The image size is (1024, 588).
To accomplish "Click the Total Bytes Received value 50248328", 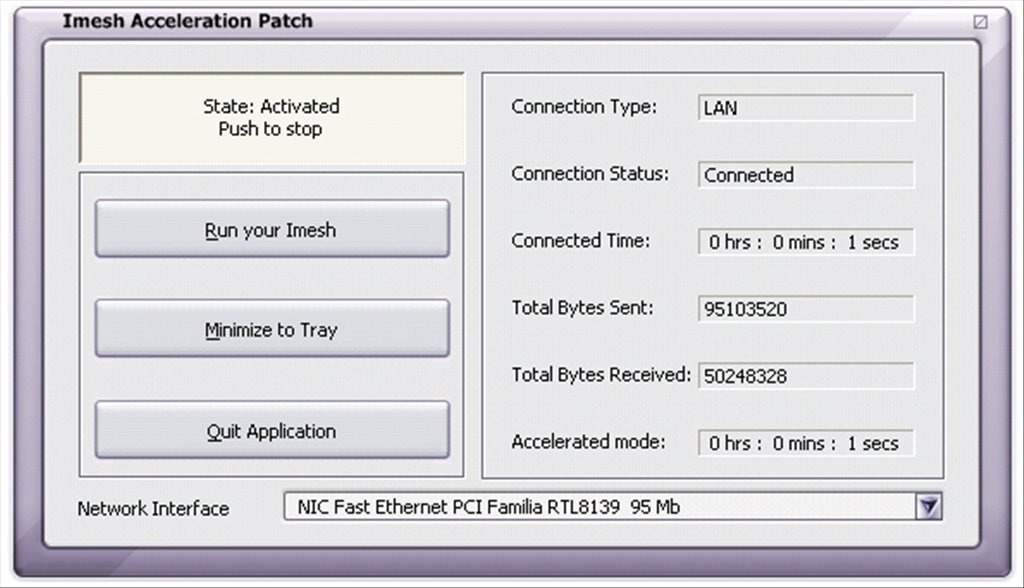I will (806, 376).
